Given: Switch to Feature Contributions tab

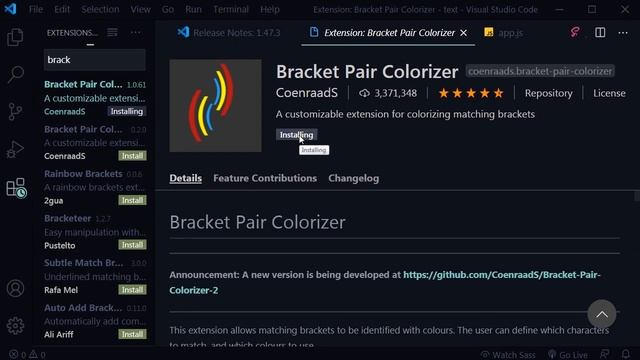Looking at the screenshot, I should point(265,178).
